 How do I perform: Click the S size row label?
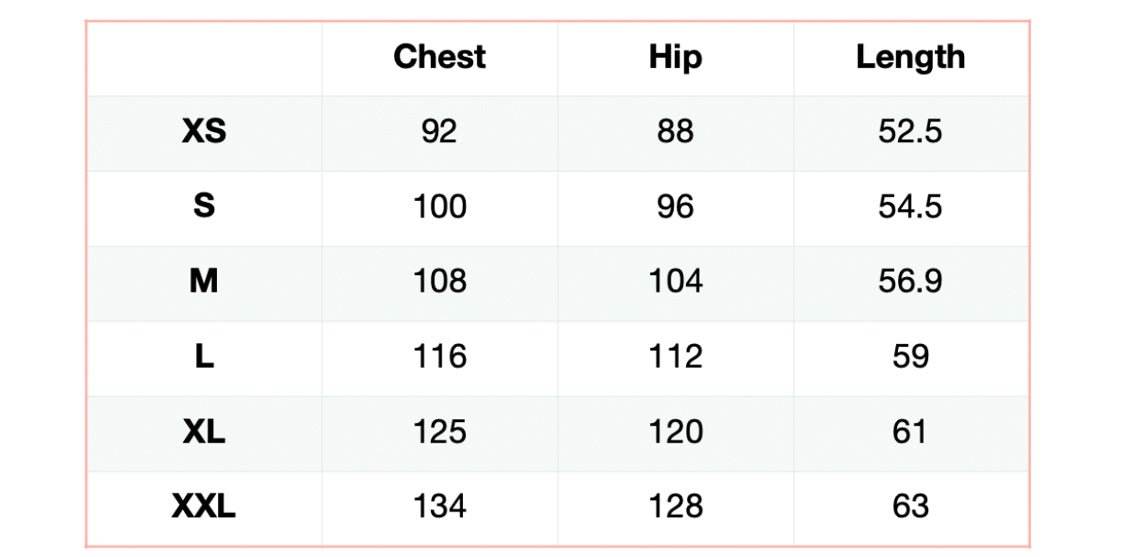tap(204, 207)
